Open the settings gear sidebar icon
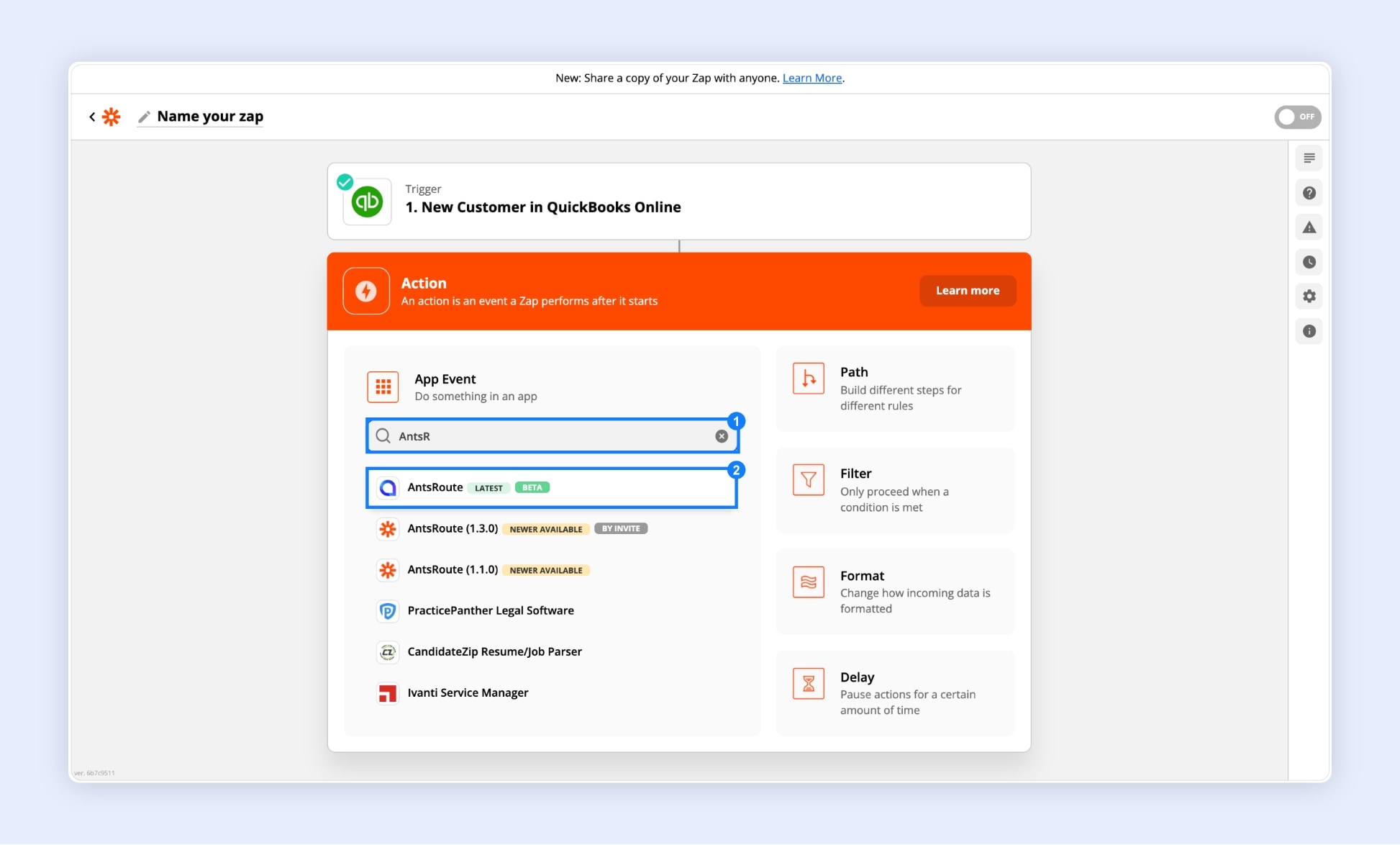Screen dimensions: 1400x845 click(x=1309, y=297)
